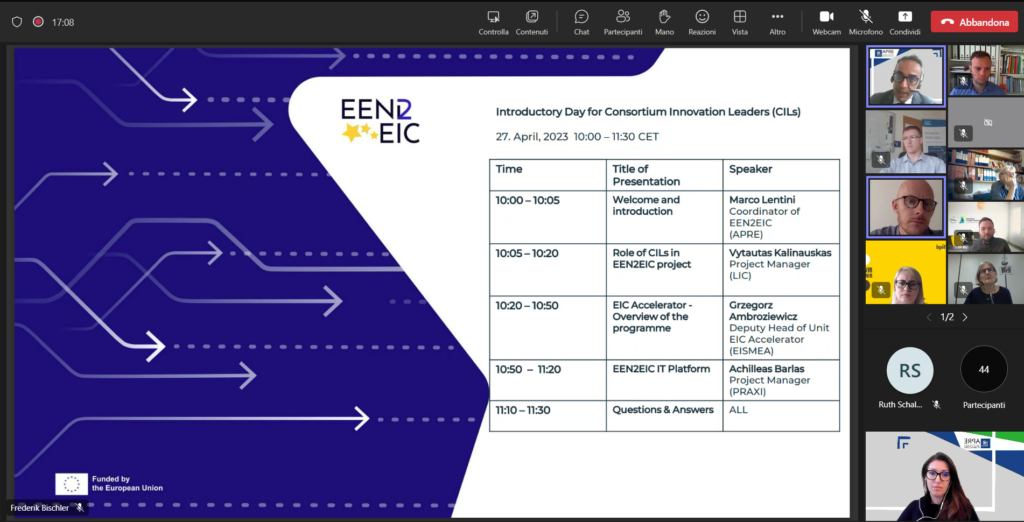Click the muted mic icon on the camera-off tile

coord(963,133)
